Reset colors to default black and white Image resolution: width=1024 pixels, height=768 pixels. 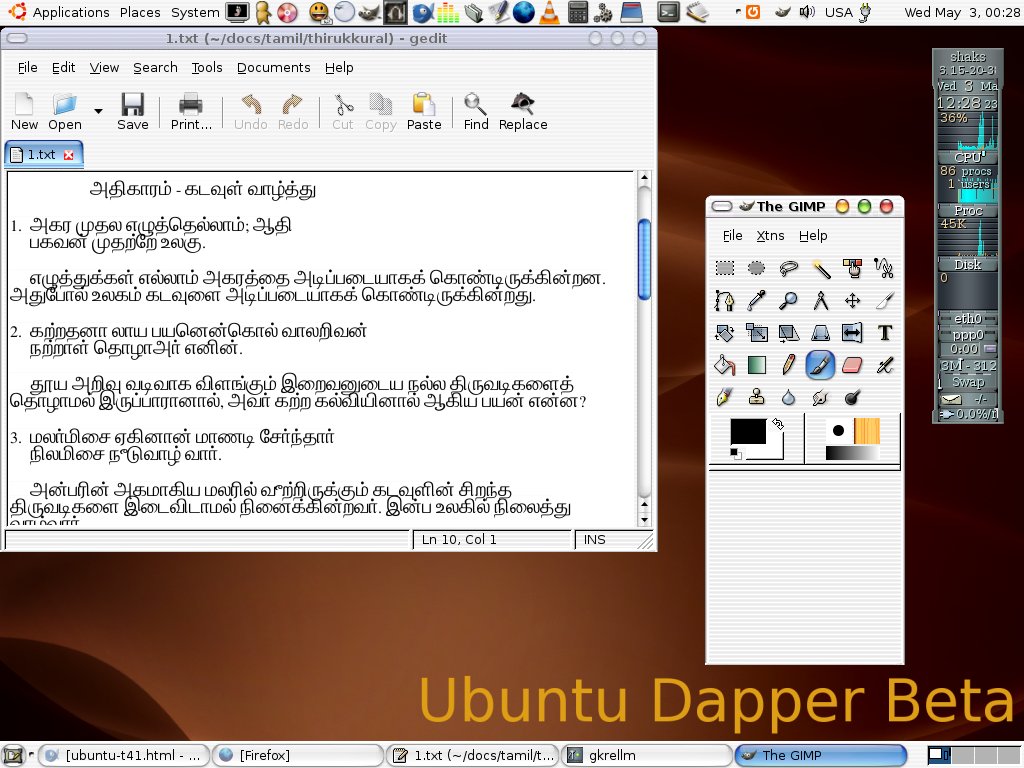(735, 453)
